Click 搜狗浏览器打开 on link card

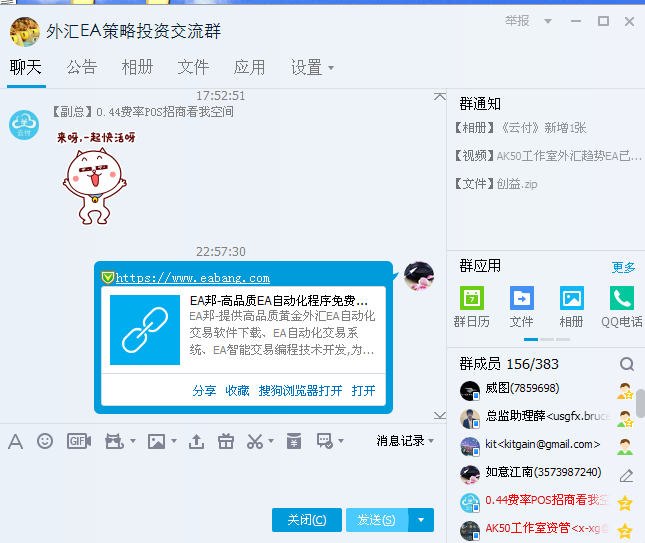coord(300,390)
